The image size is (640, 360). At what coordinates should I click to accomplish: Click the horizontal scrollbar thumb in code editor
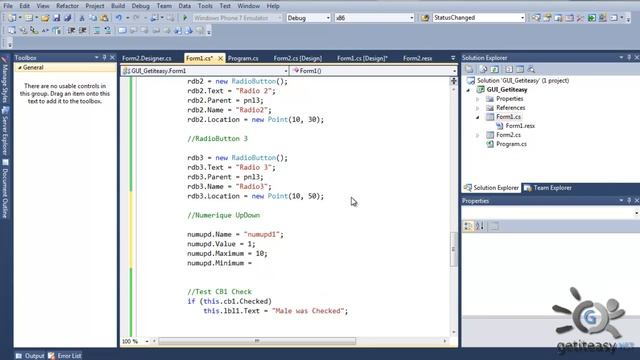(257, 341)
